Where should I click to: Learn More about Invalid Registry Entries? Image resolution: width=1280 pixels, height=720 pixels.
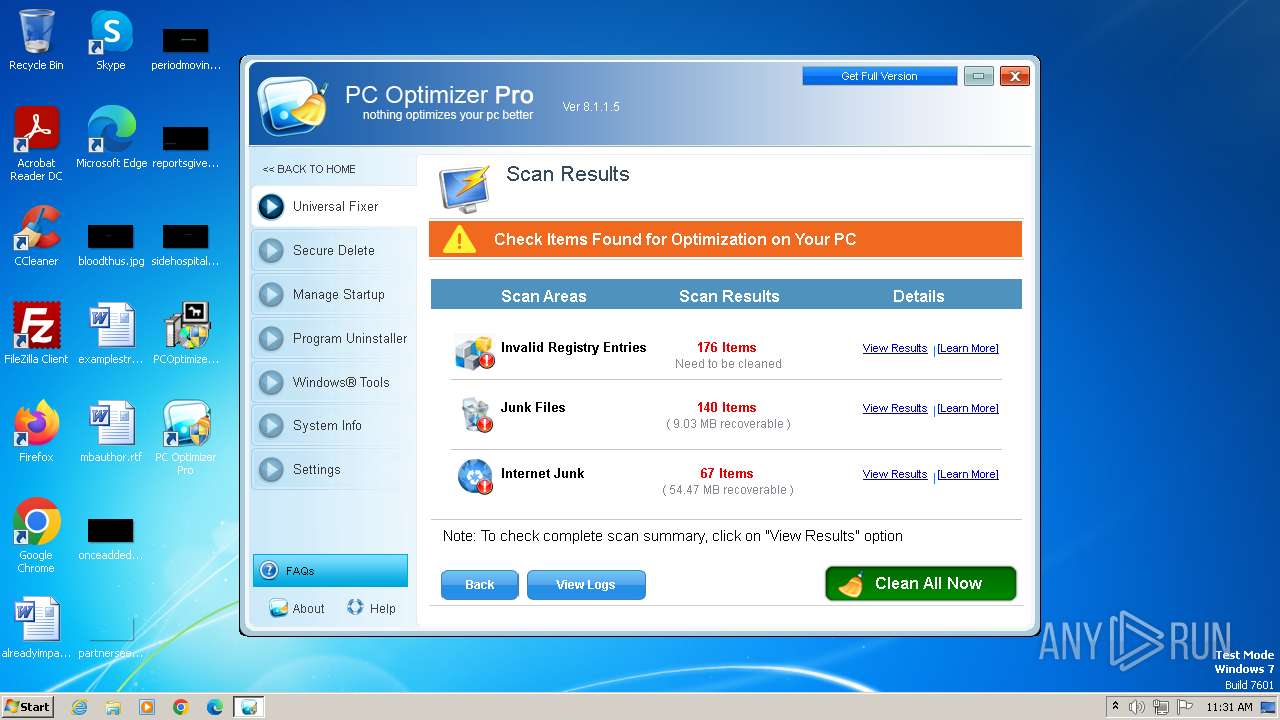pyautogui.click(x=967, y=348)
